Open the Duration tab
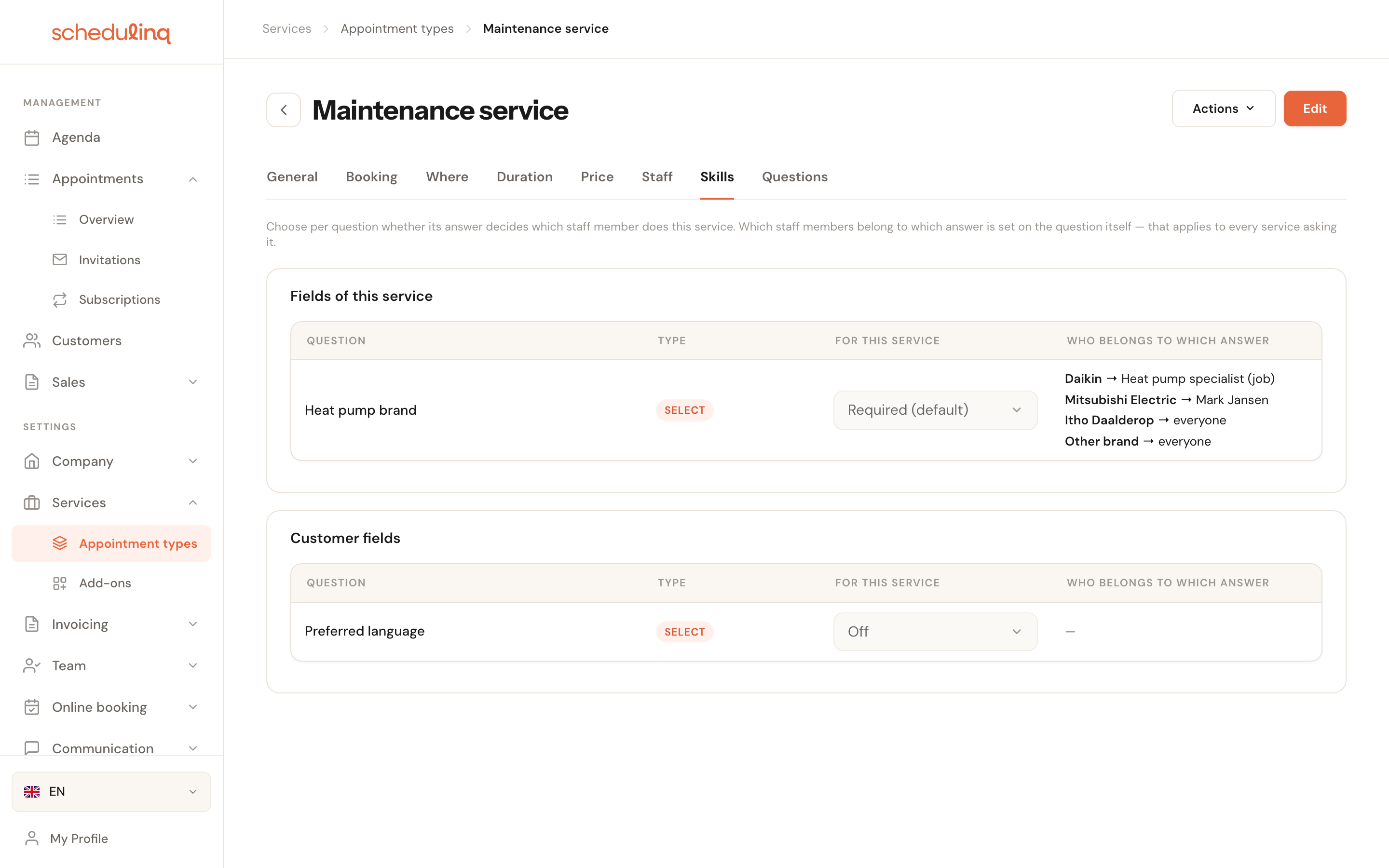This screenshot has width=1389, height=868. click(525, 177)
